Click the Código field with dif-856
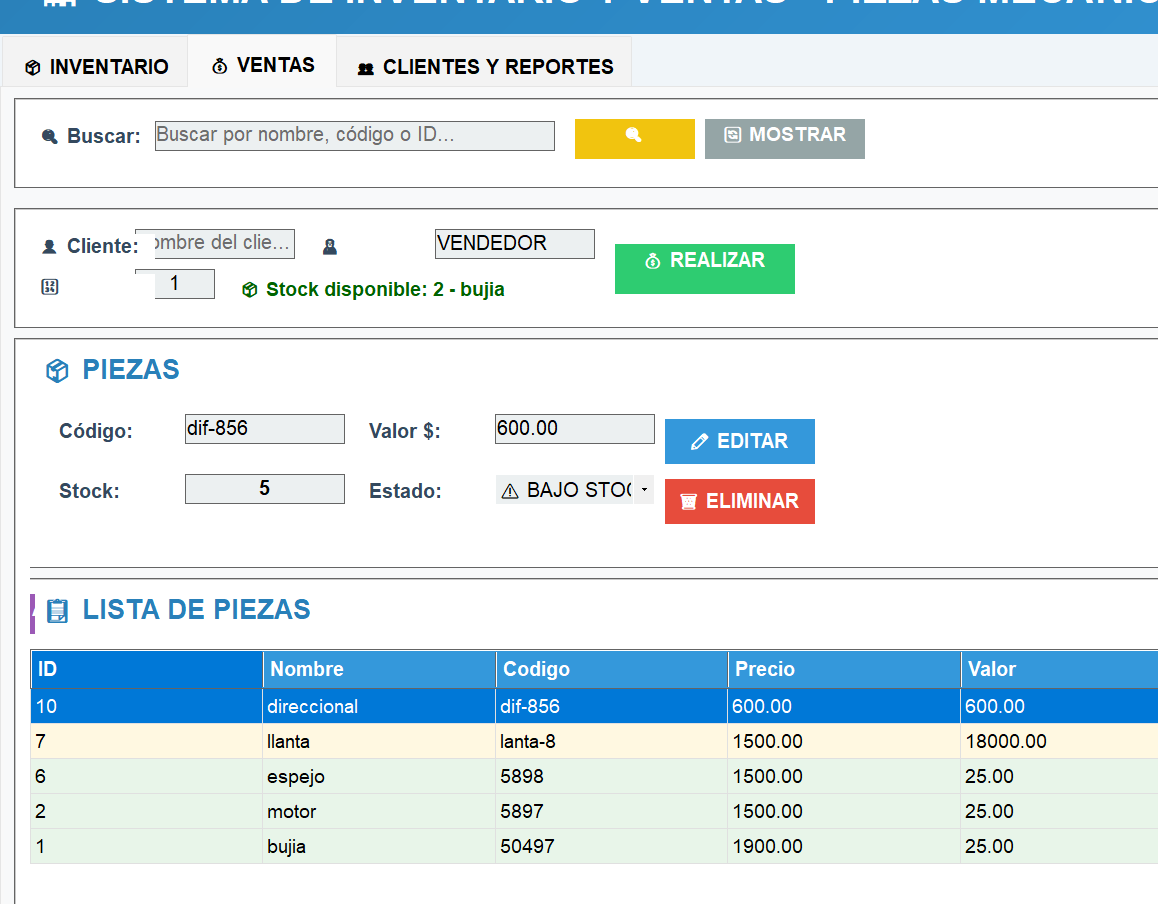The image size is (1158, 904). pyautogui.click(x=264, y=429)
